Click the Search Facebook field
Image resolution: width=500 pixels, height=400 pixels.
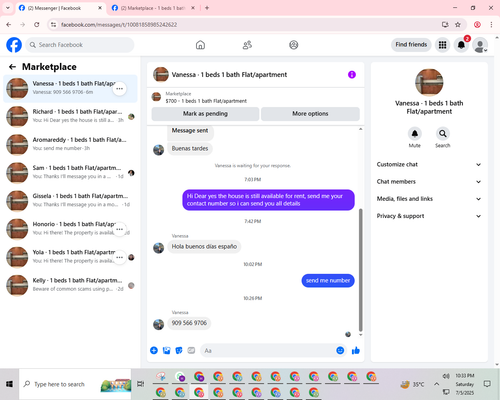[80, 45]
